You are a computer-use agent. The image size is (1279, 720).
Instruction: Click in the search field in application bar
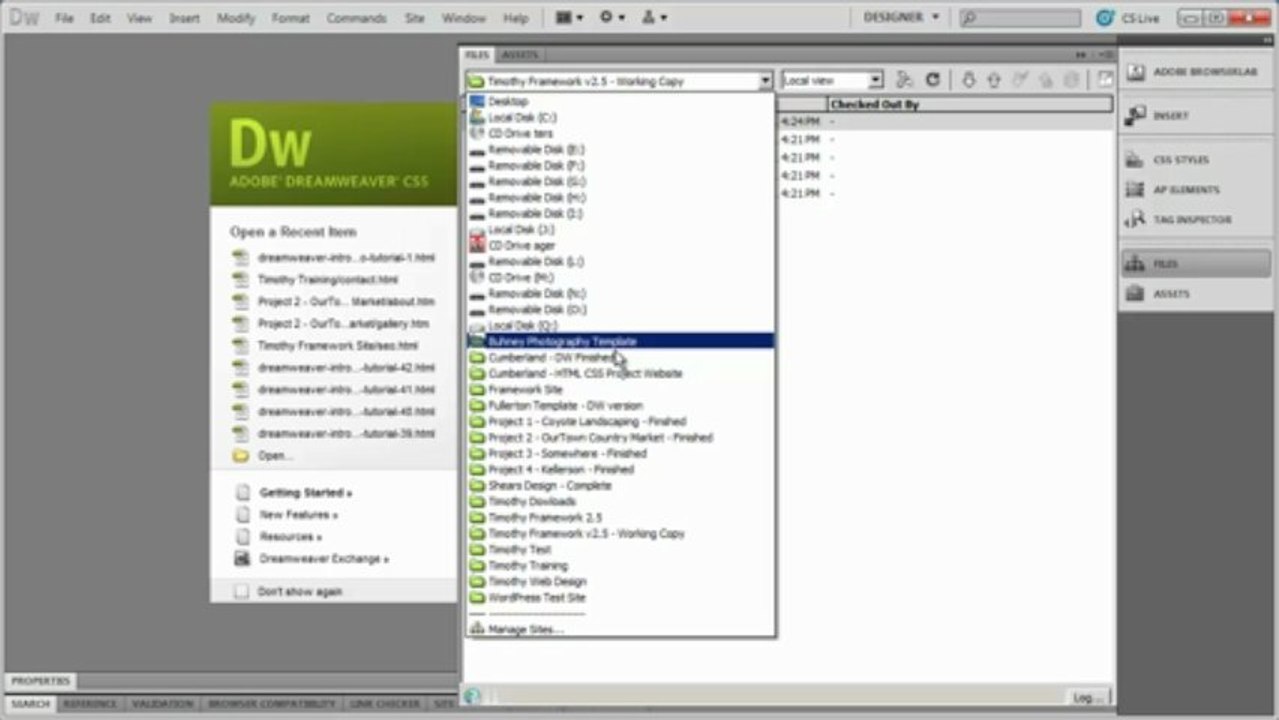(x=1020, y=18)
